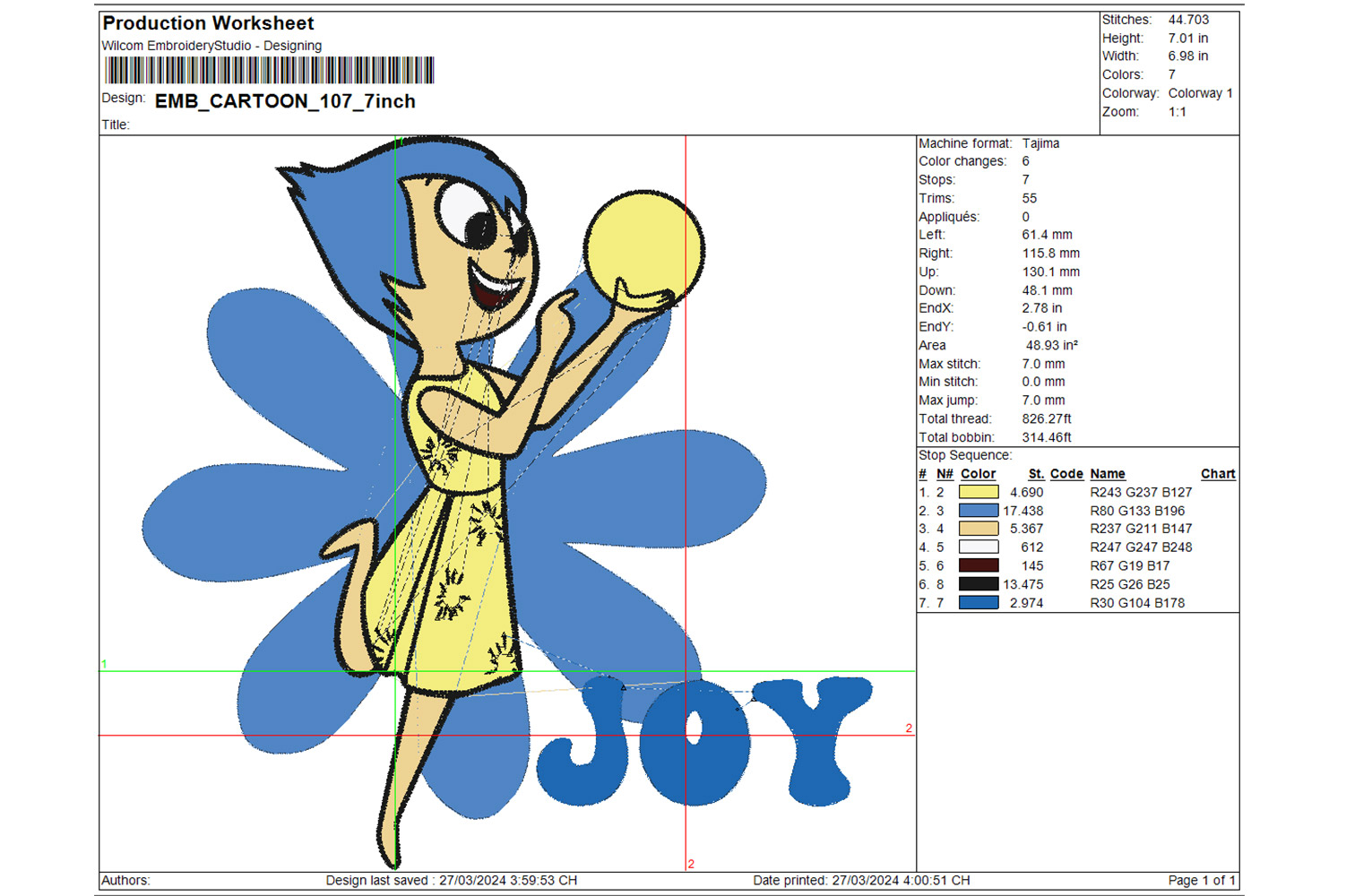Click the white R247 G247 B248 color swatch
1346x896 pixels.
(x=979, y=547)
